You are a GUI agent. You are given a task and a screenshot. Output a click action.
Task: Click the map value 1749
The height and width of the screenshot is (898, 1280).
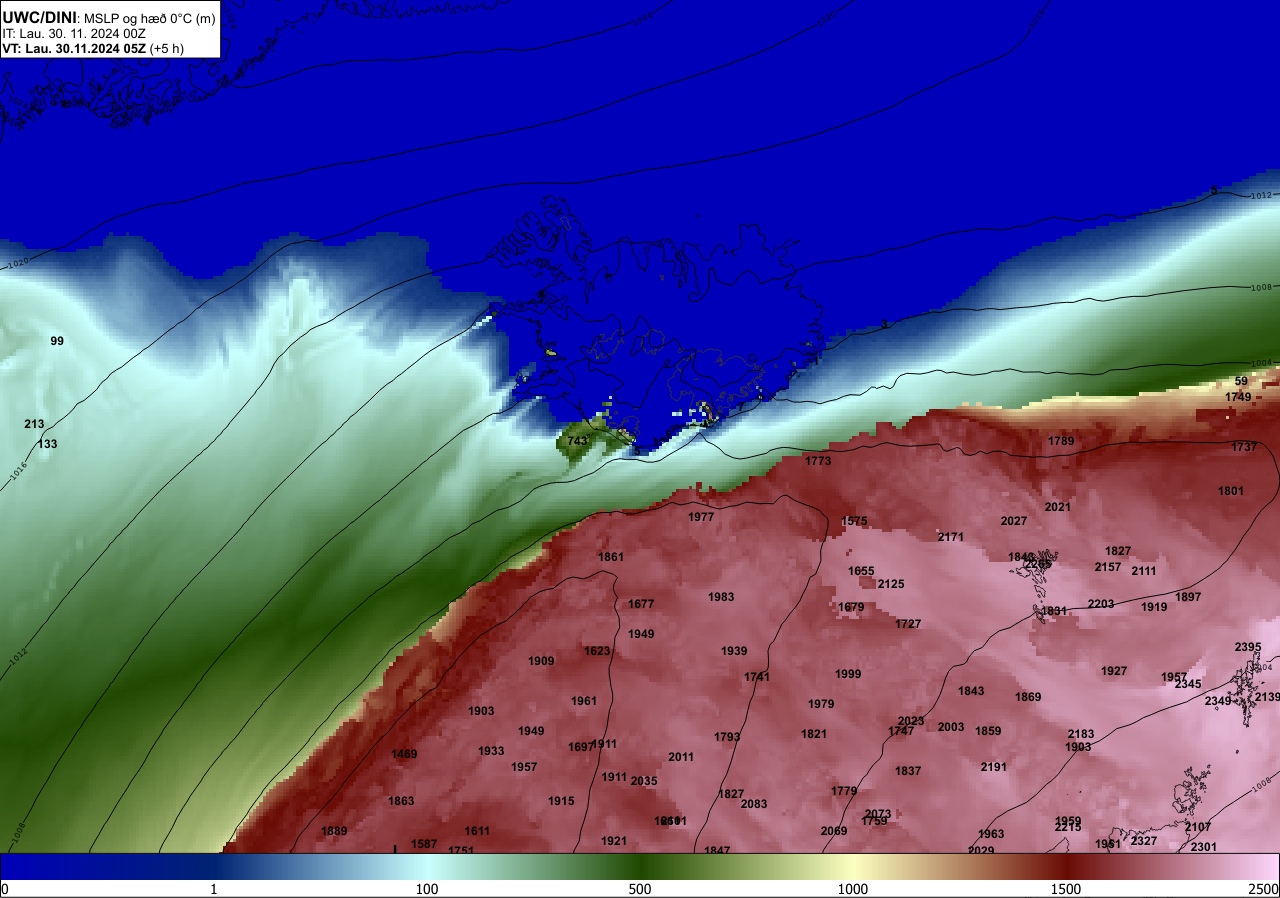click(1238, 397)
